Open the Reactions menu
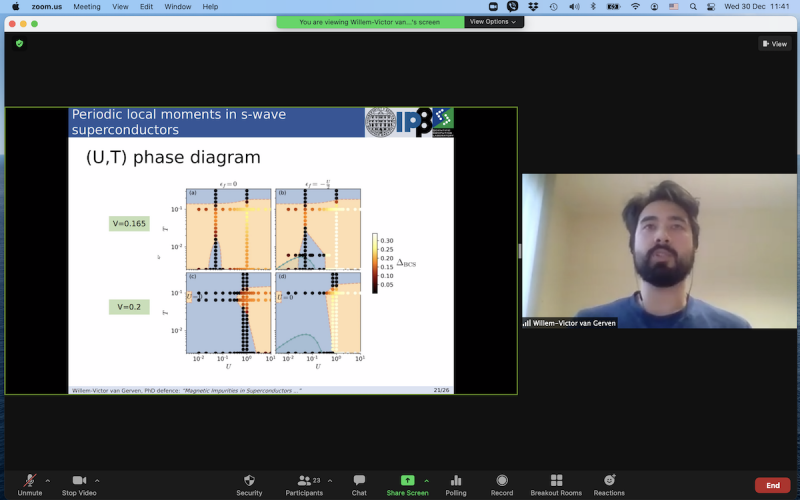The height and width of the screenshot is (500, 800). click(609, 481)
